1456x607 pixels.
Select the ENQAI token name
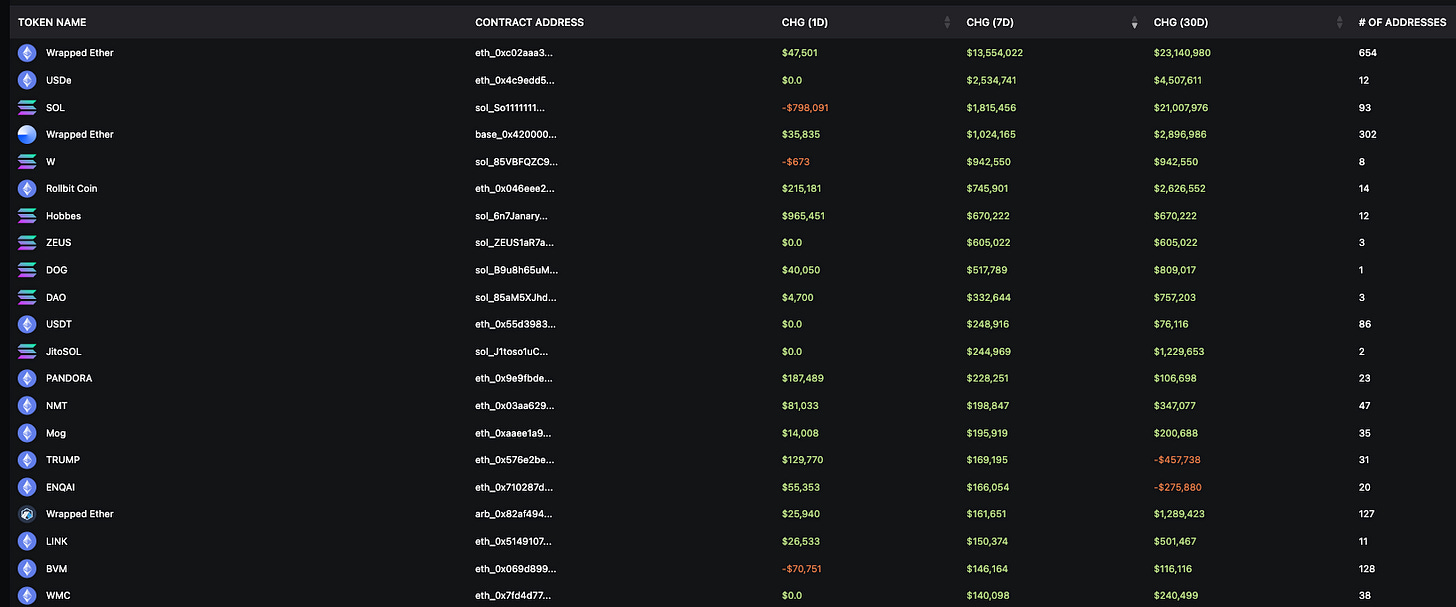(60, 487)
